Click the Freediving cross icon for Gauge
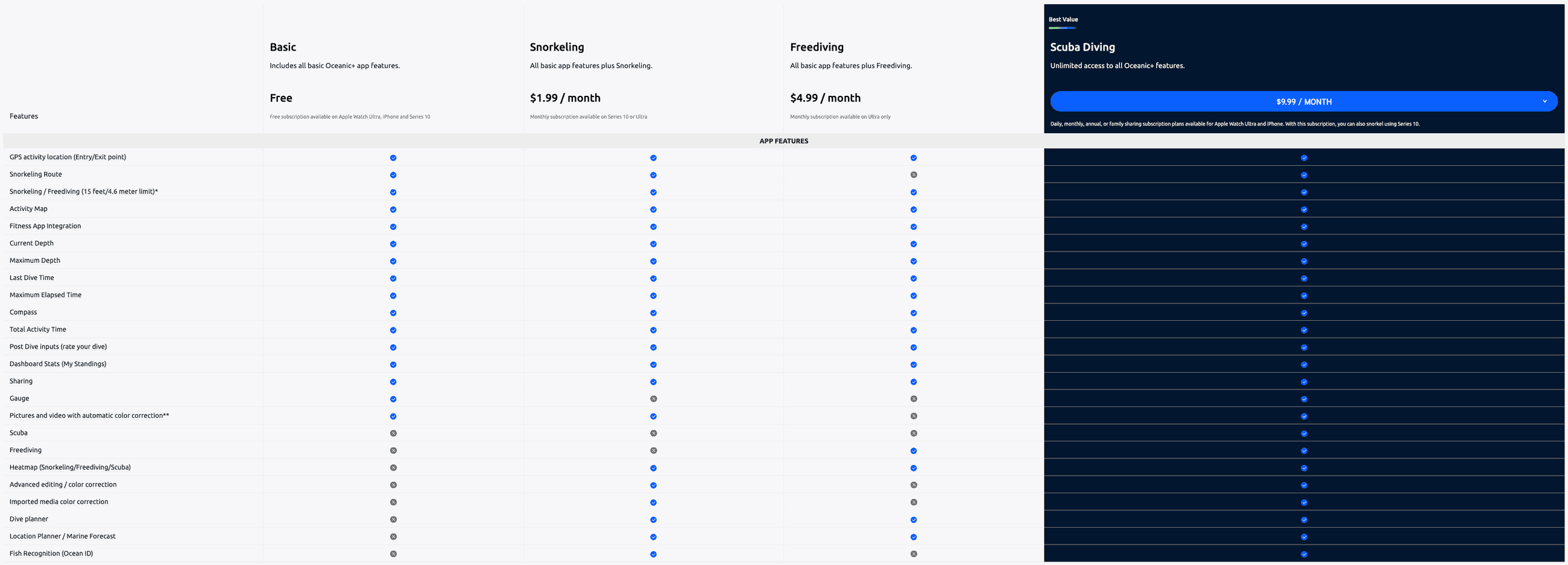 point(914,399)
